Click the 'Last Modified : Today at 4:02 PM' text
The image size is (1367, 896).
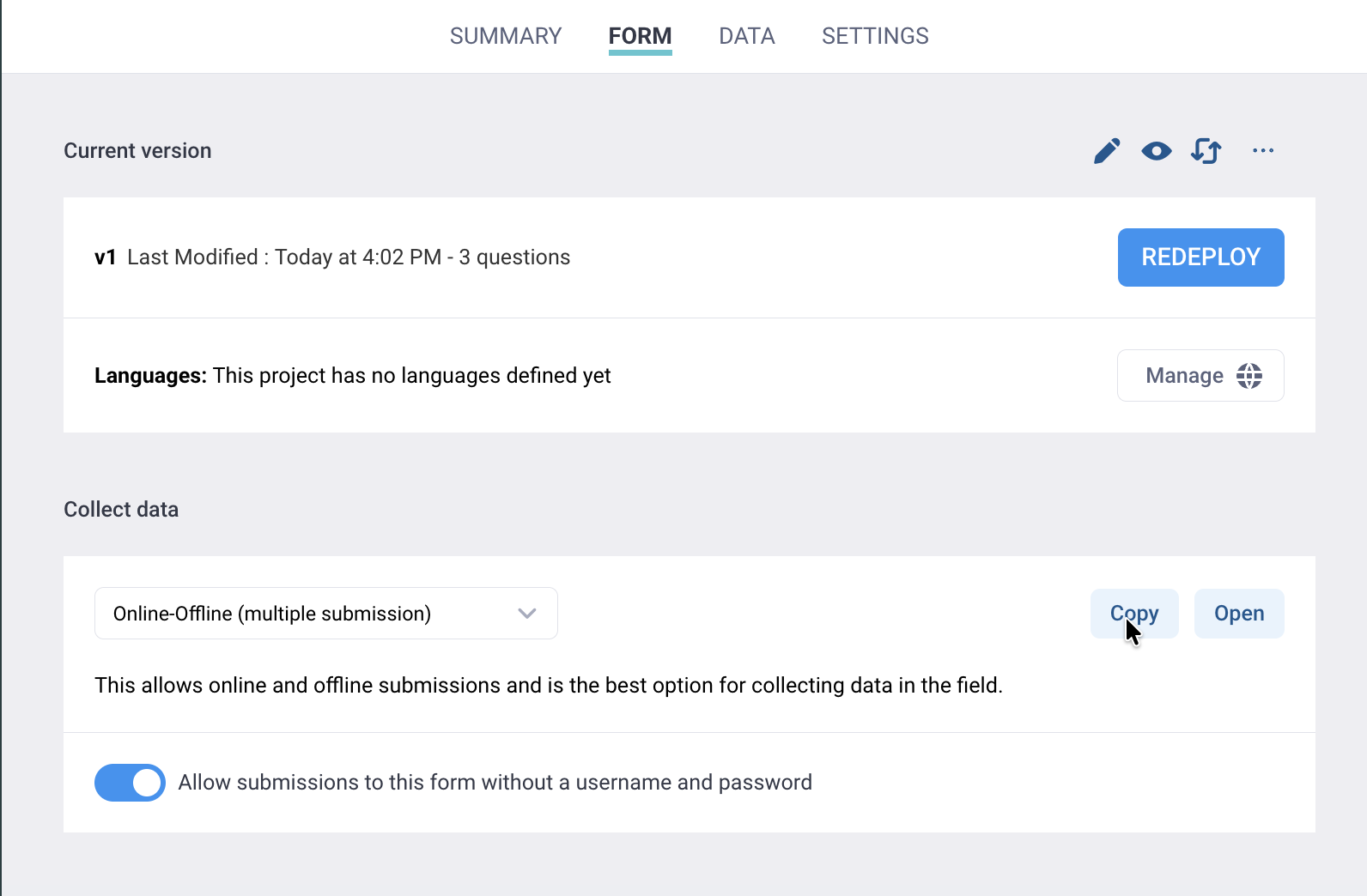coord(284,257)
